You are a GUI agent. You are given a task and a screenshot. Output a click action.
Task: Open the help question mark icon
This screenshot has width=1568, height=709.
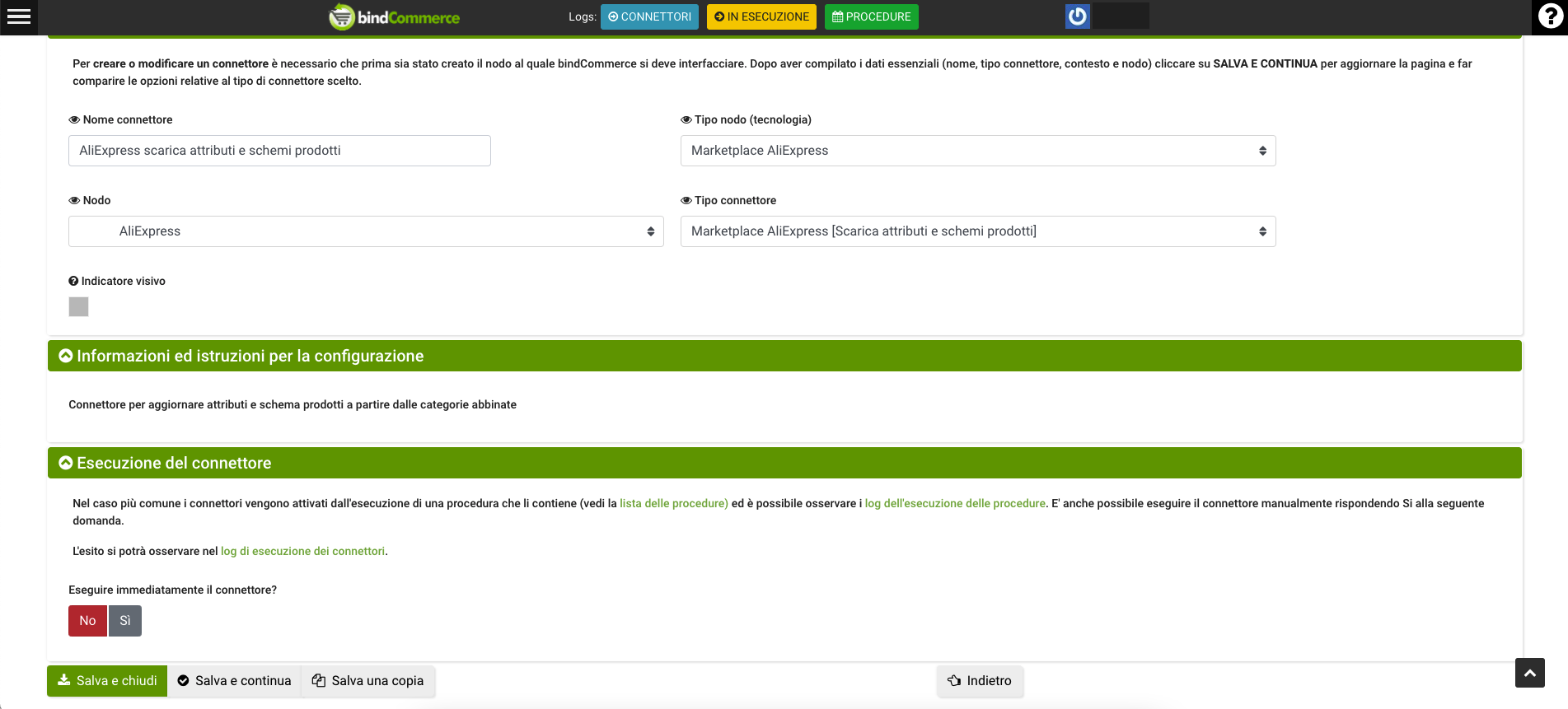click(1549, 17)
